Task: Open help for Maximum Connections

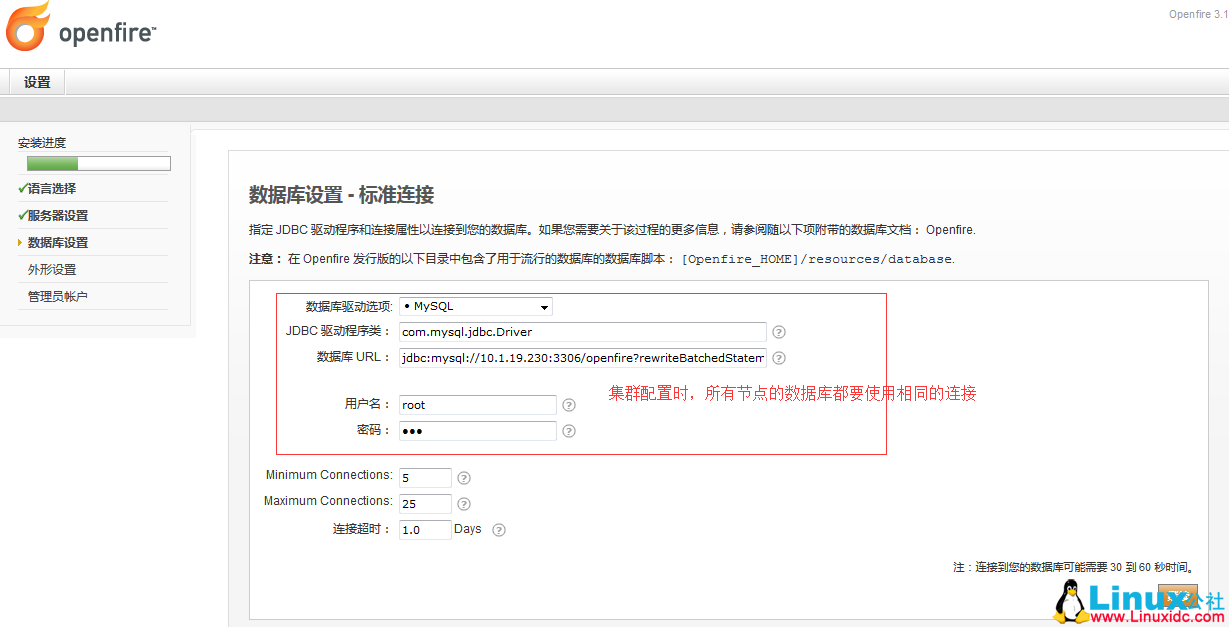Action: point(463,504)
